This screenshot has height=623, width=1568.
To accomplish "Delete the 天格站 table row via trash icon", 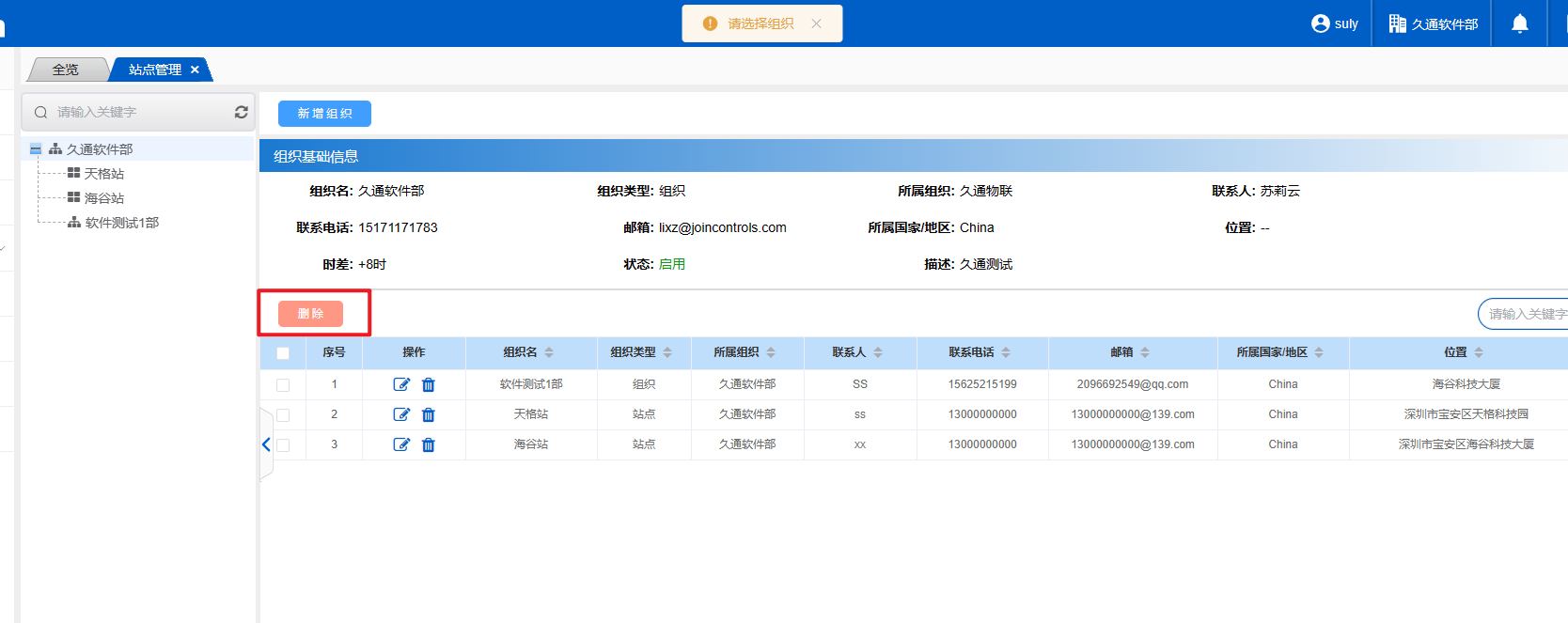I will coord(429,414).
